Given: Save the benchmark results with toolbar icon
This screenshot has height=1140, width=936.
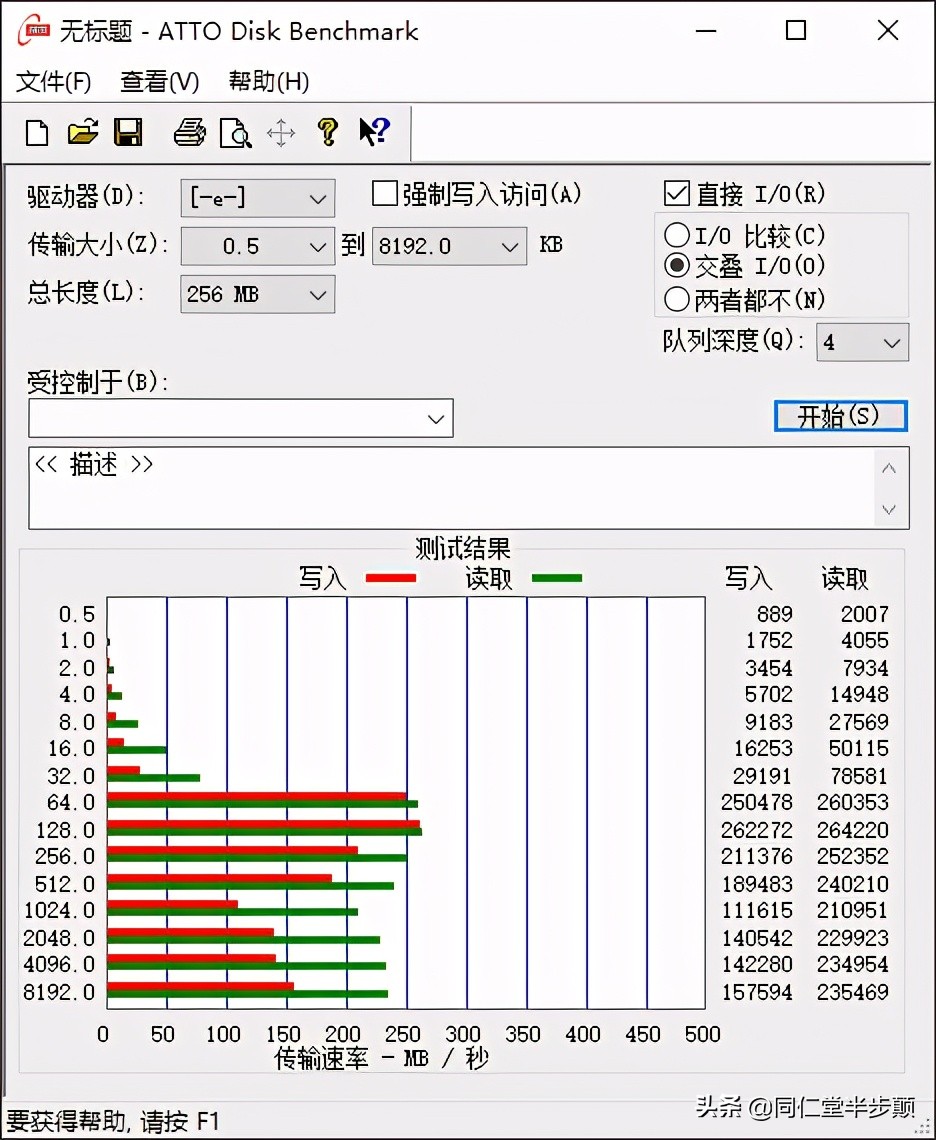Looking at the screenshot, I should [128, 132].
